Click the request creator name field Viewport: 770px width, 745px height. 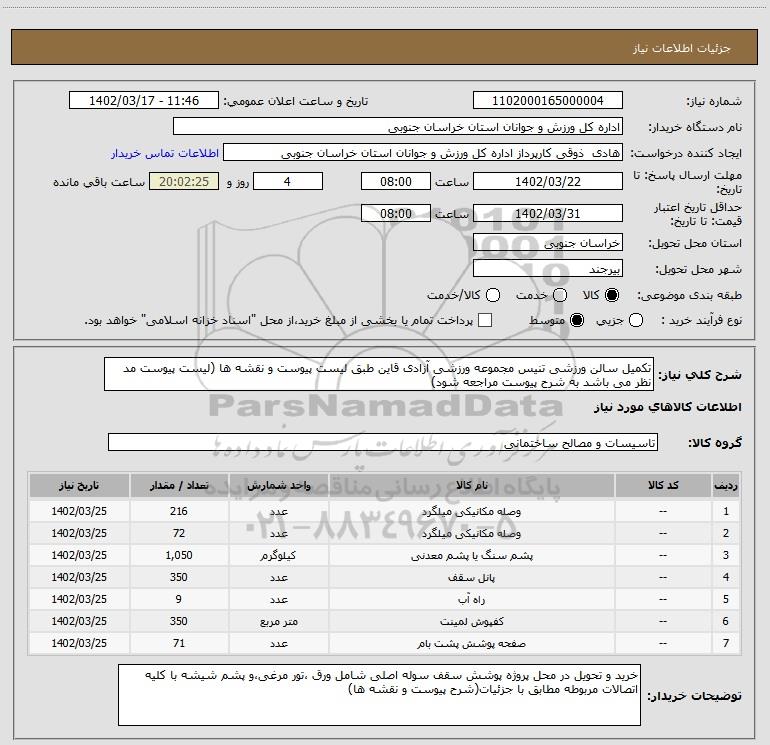[423, 153]
